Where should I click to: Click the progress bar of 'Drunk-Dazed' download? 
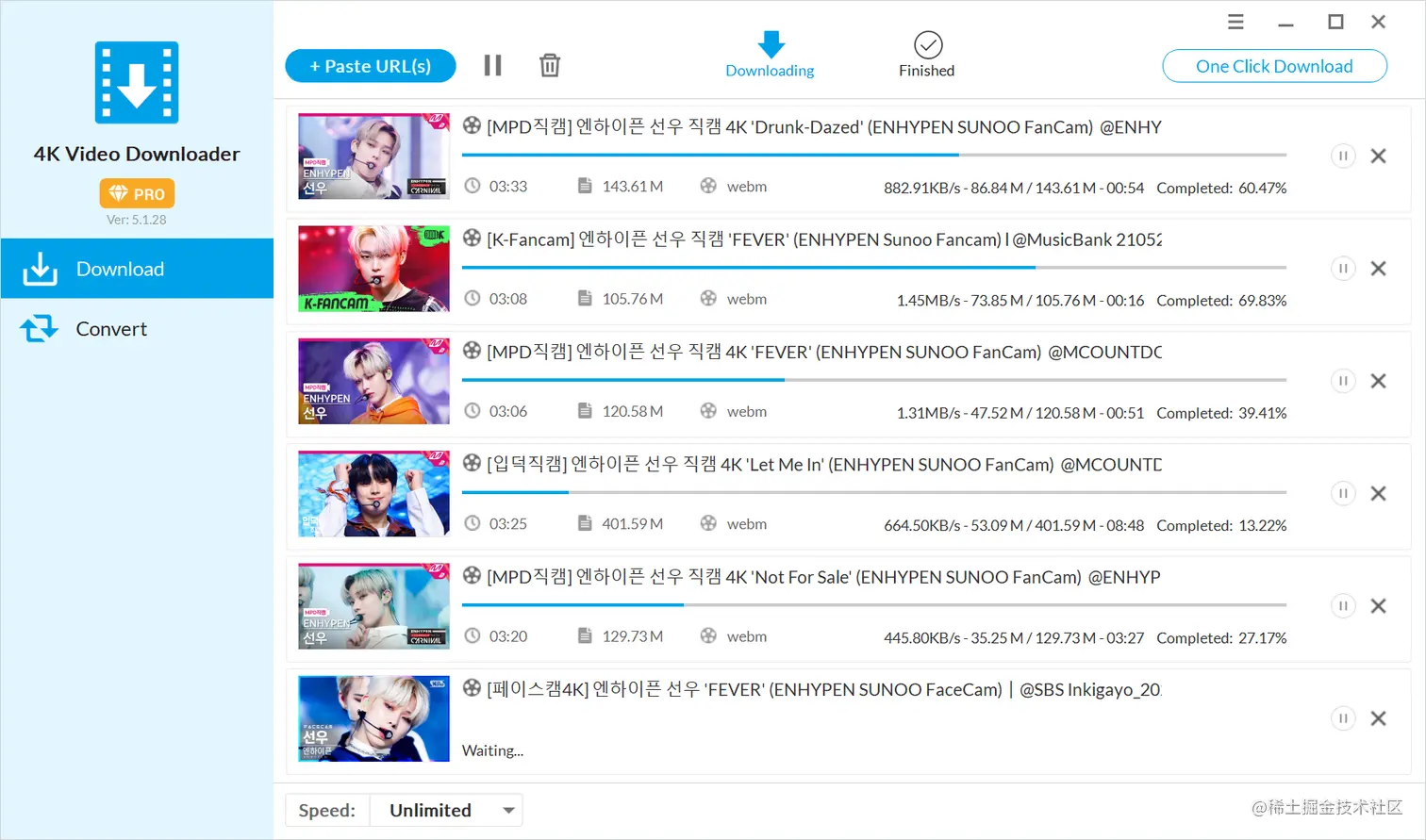[874, 155]
